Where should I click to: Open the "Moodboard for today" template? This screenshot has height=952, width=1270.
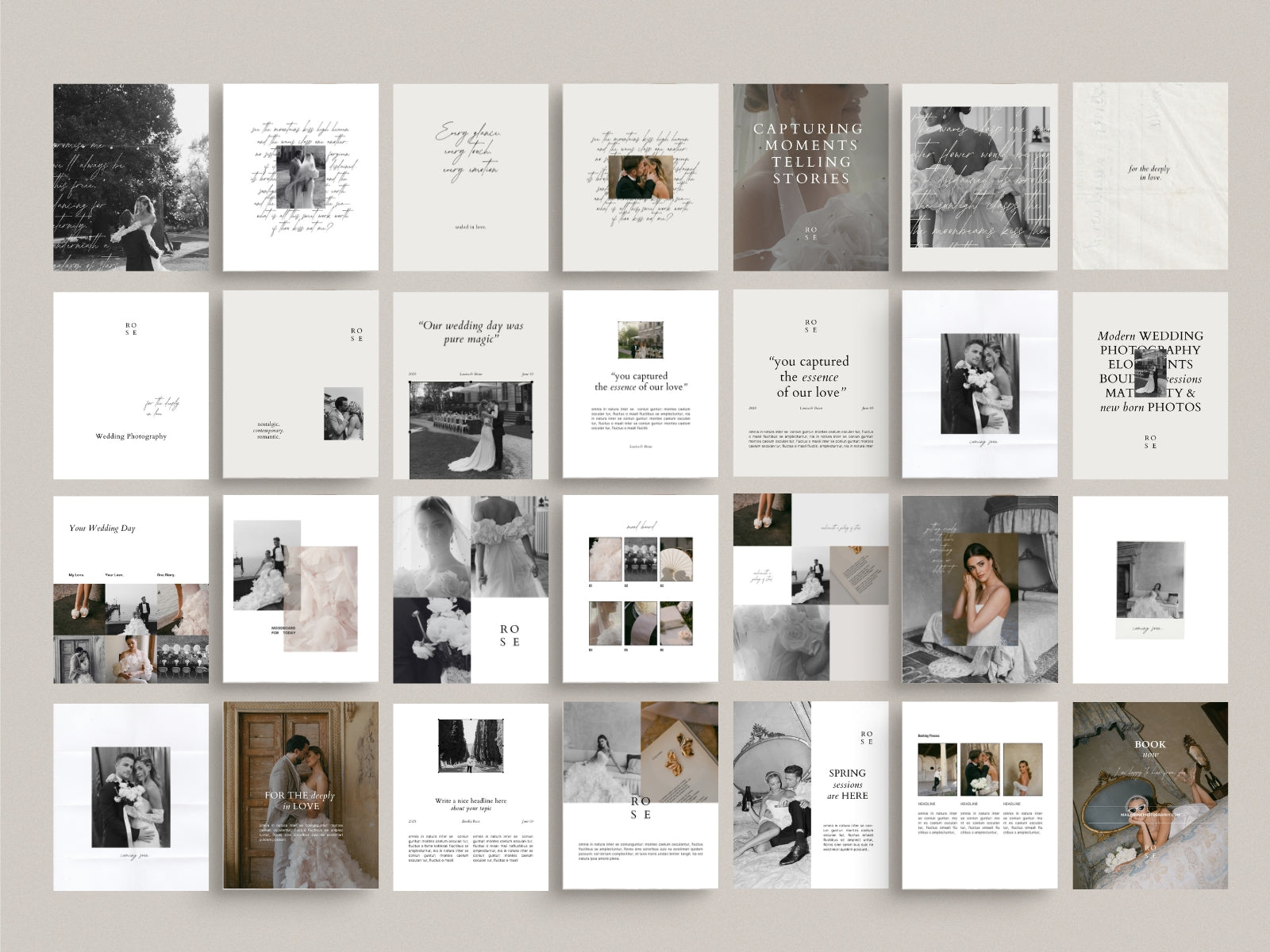301,589
